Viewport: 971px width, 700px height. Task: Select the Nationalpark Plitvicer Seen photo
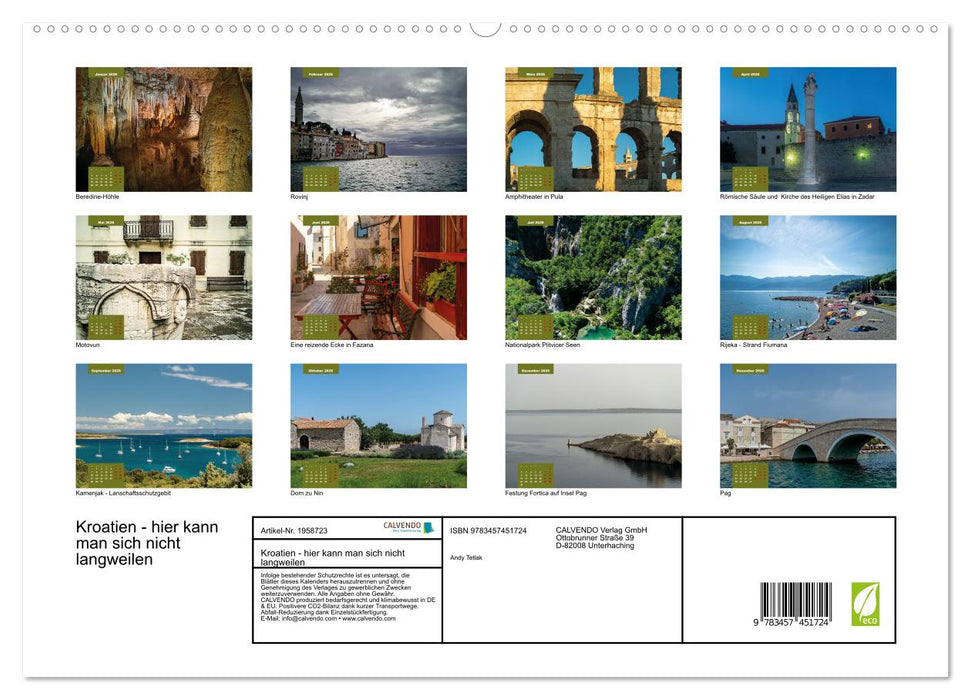point(593,277)
